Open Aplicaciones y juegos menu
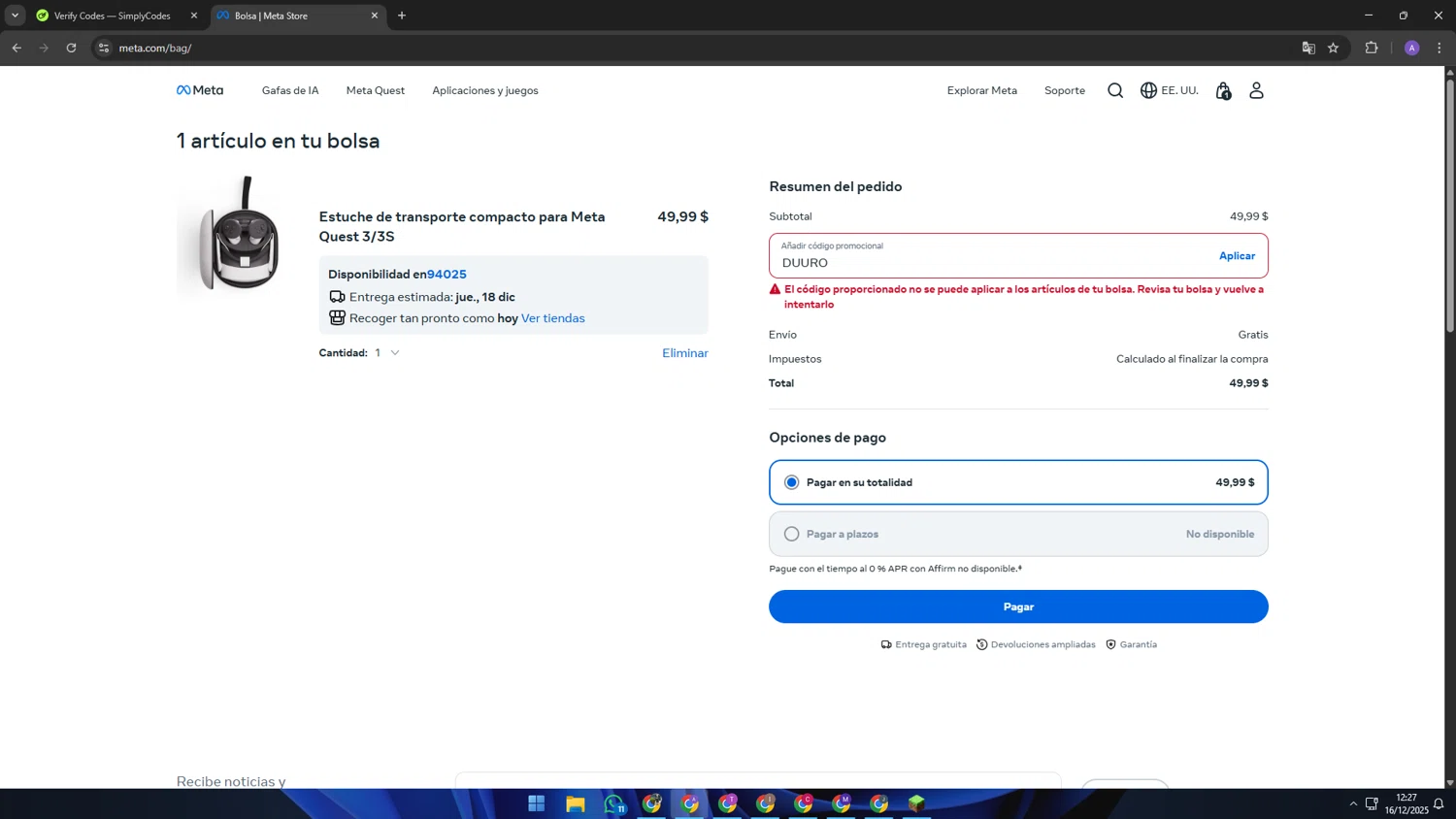Viewport: 1456px width, 819px height. tap(485, 90)
